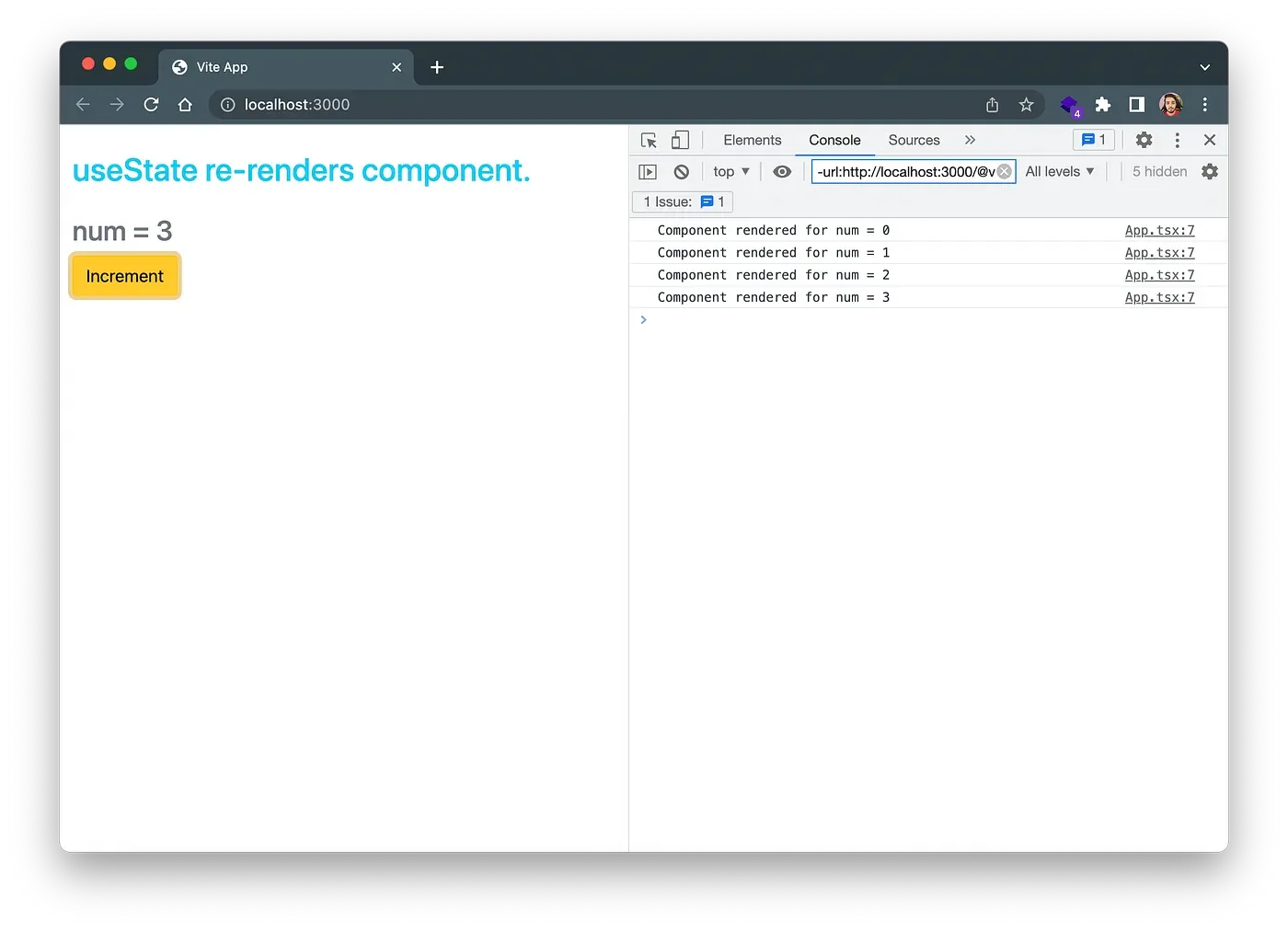The width and height of the screenshot is (1288, 931).
Task: Open App.tsx:7 link for num = 1
Action: [x=1159, y=252]
